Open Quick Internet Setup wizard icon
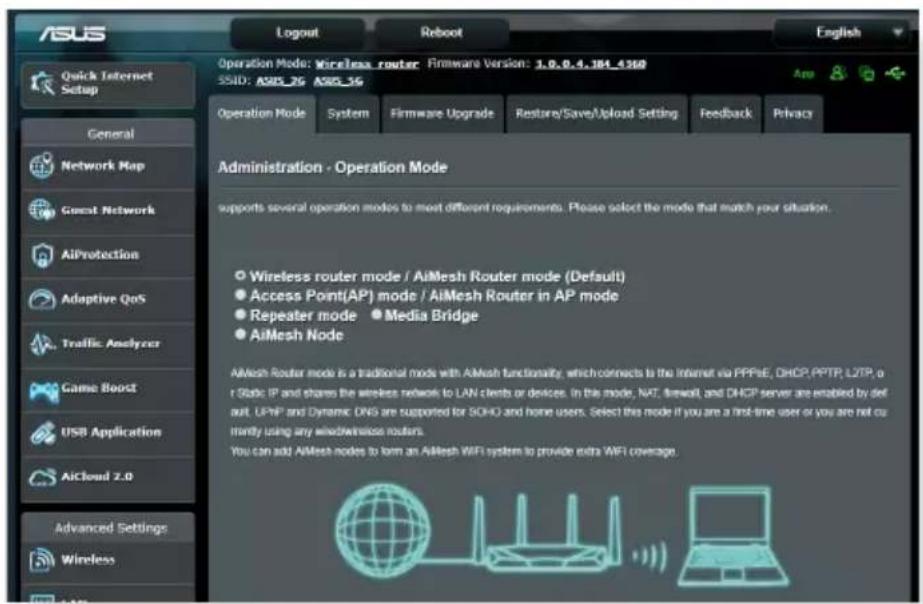This screenshot has width=923, height=604. (42, 83)
